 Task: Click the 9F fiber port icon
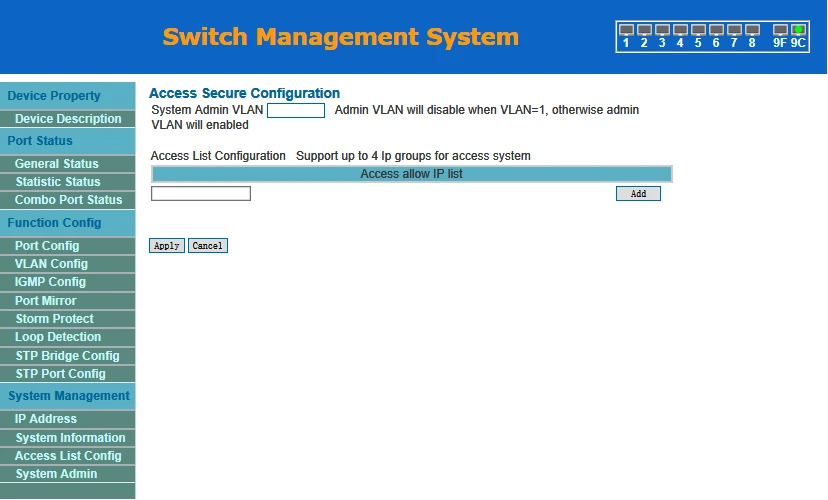(780, 30)
